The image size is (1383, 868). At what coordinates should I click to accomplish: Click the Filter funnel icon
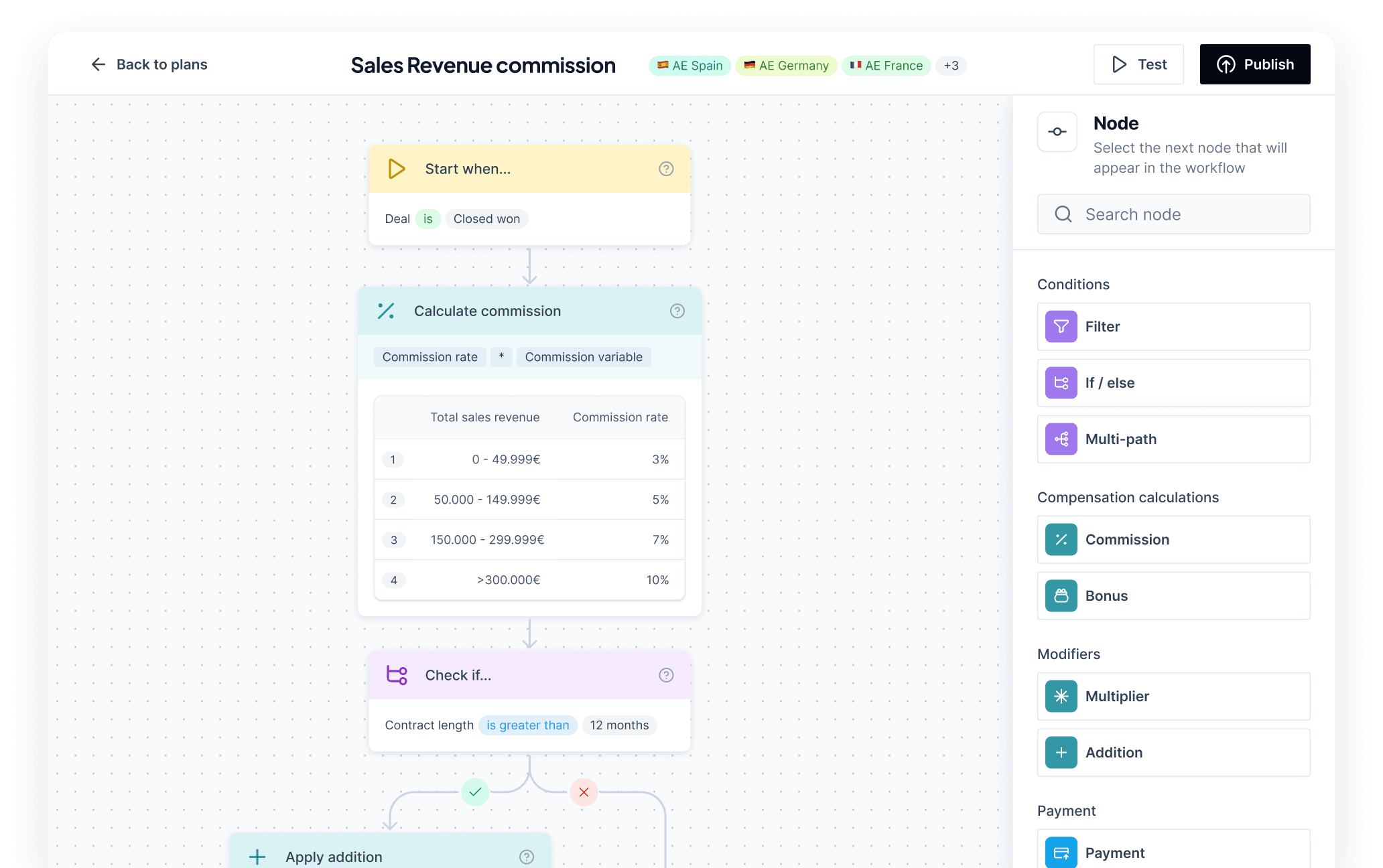click(x=1061, y=327)
